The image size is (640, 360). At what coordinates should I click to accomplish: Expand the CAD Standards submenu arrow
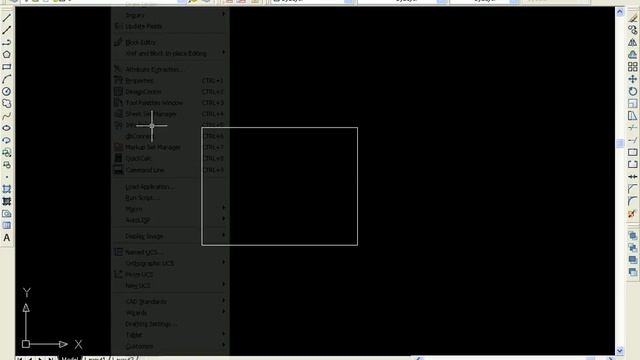pyautogui.click(x=223, y=300)
